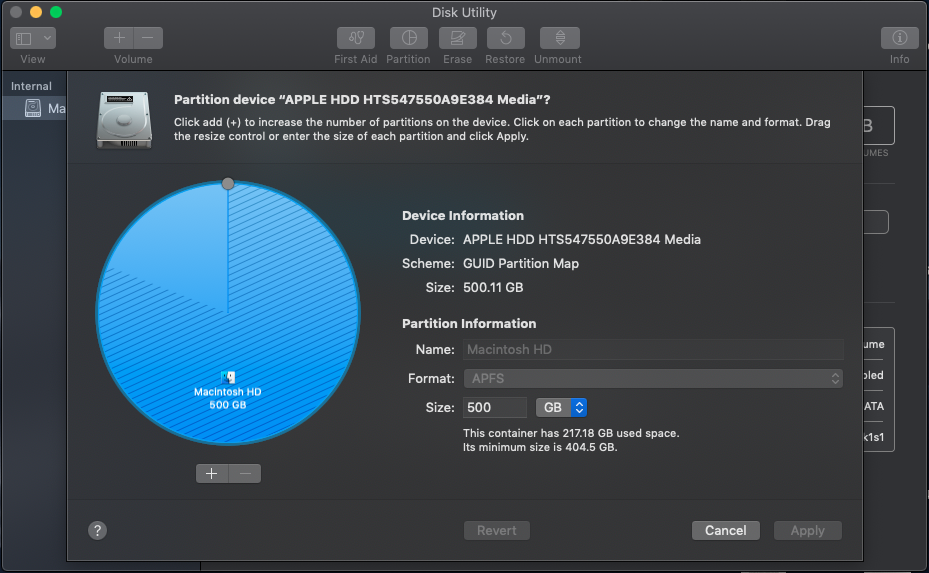Screen dimensions: 929x573
Task: Click the help question mark button
Action: coord(98,531)
